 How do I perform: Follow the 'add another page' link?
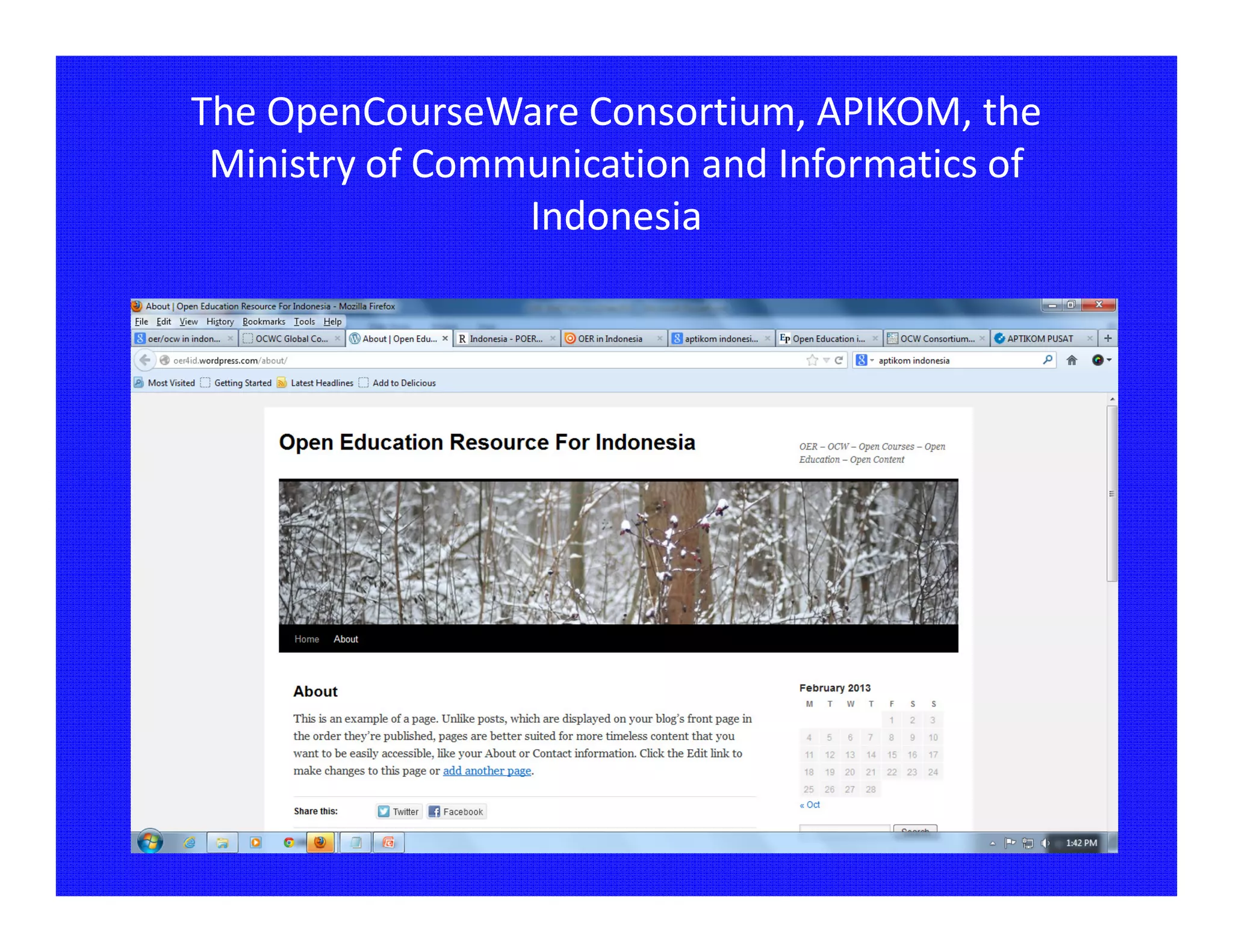487,771
